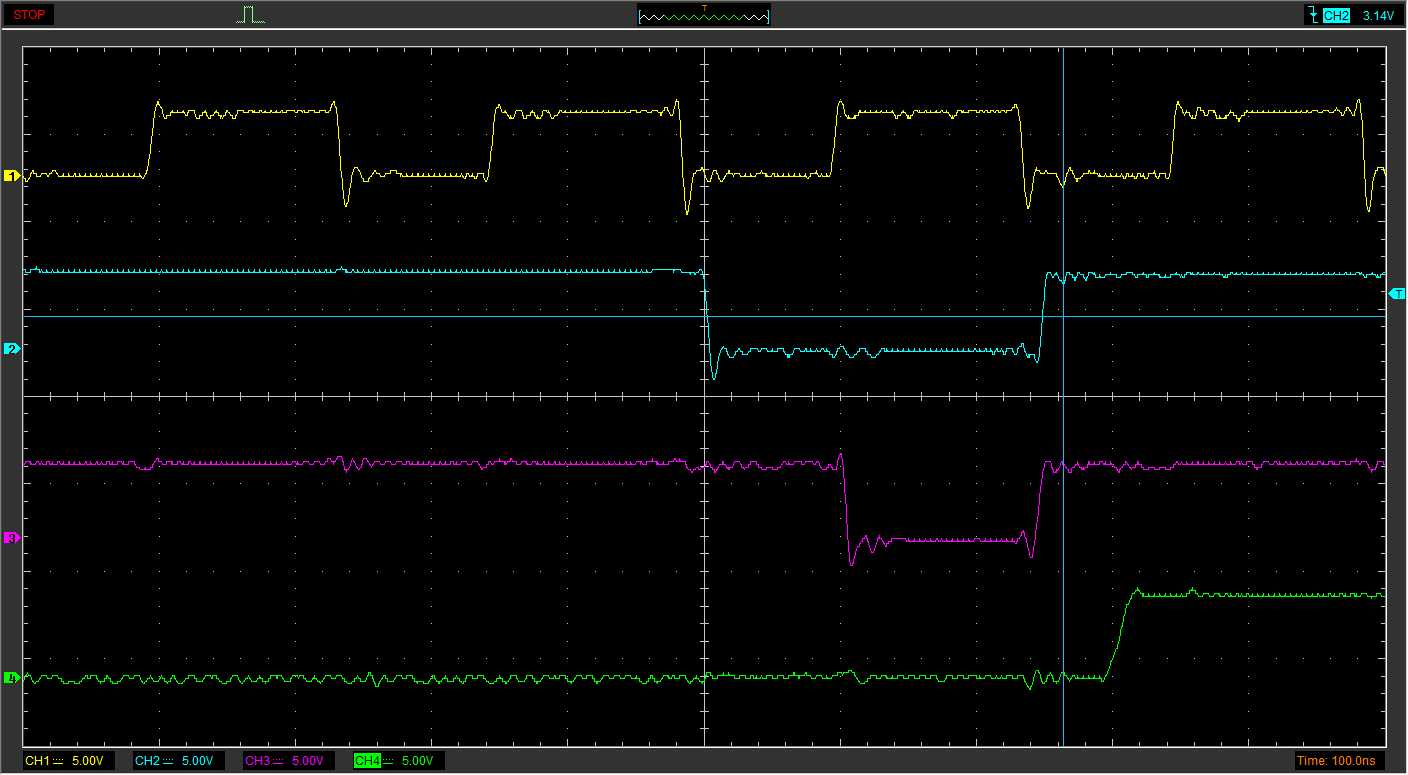The height and width of the screenshot is (775, 1408).
Task: Click the orange T trigger position marker in overview
Action: [704, 8]
